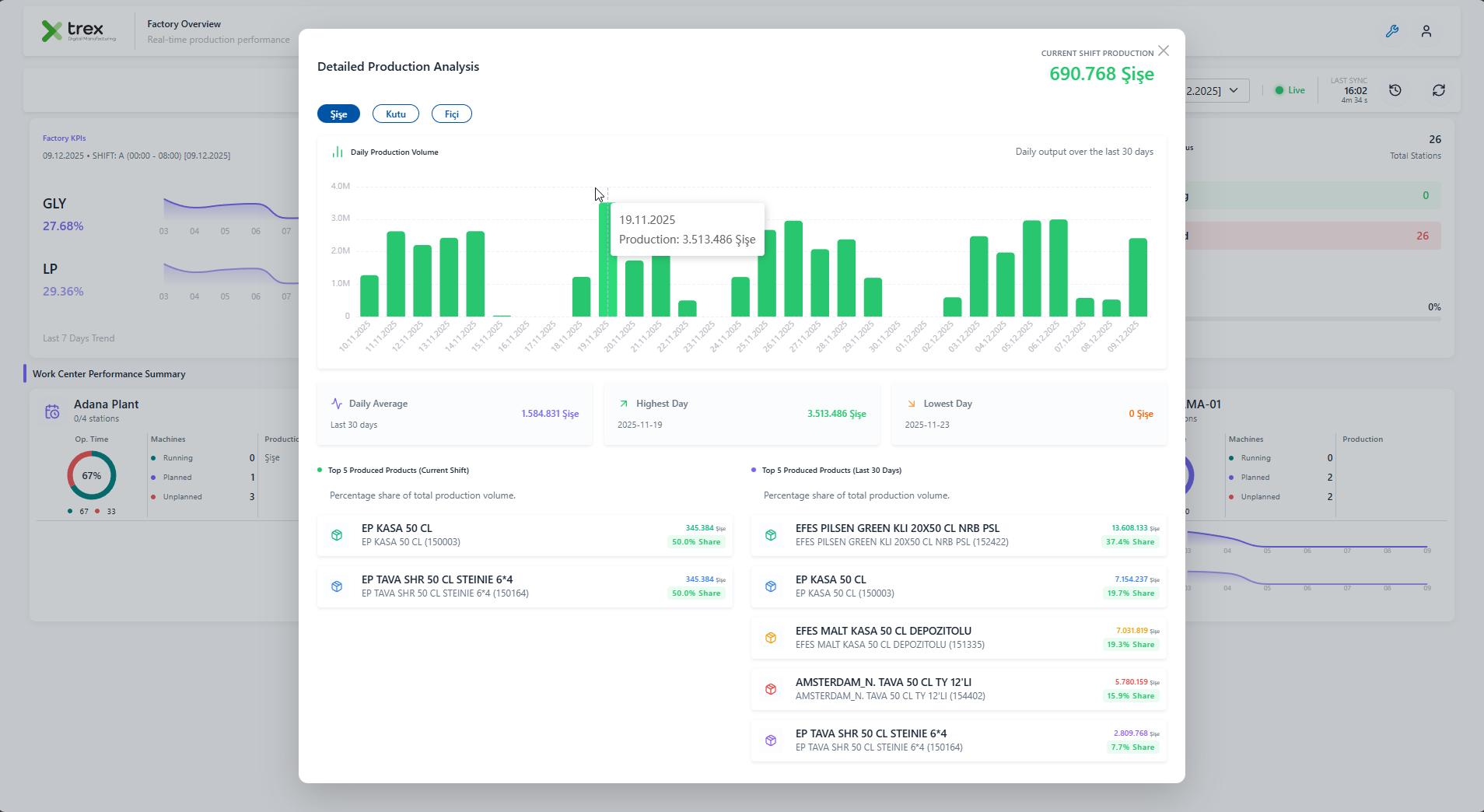Click the 26.11.2025 production bar

click(x=793, y=268)
